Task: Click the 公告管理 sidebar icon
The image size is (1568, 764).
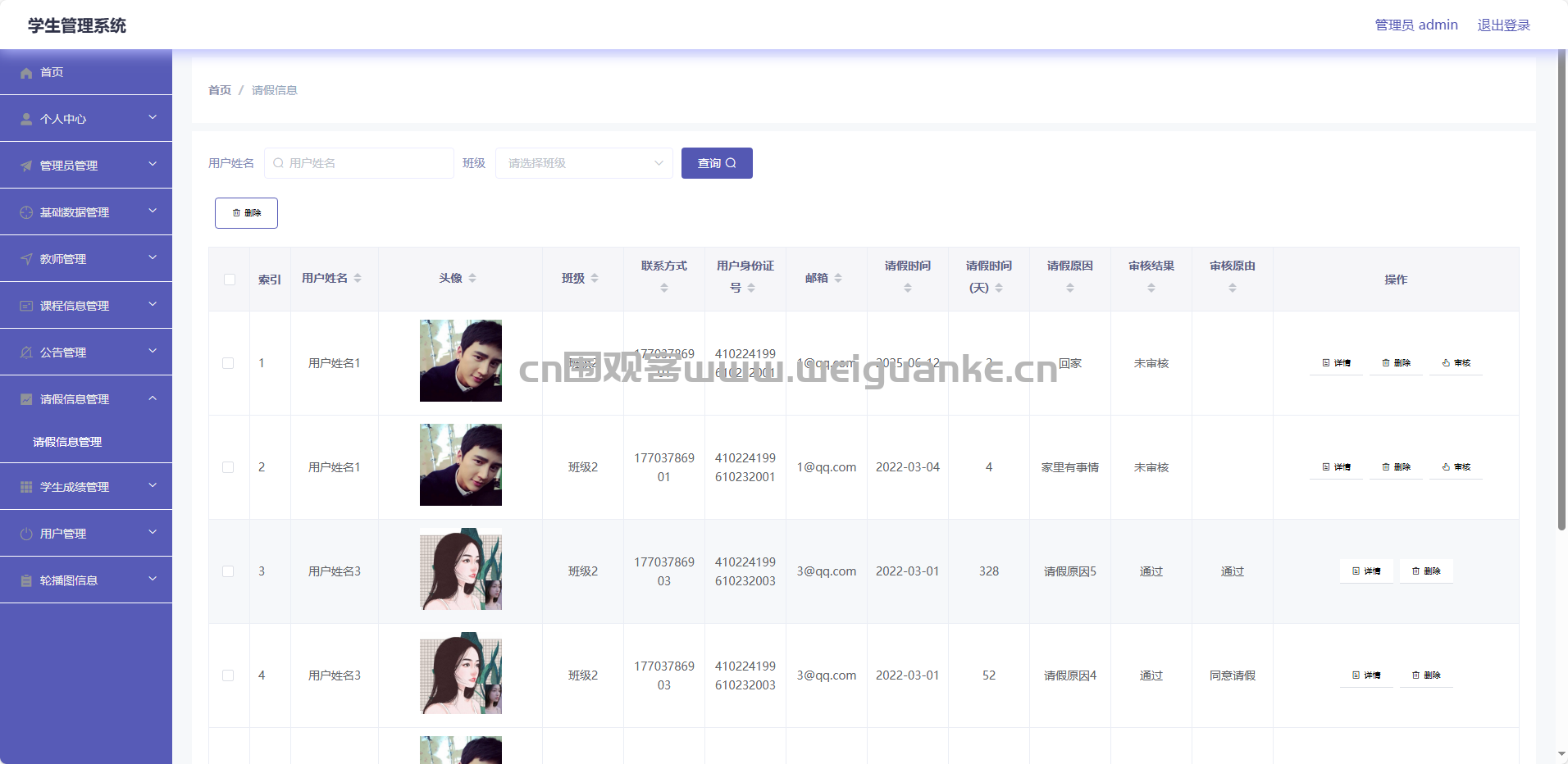Action: (26, 352)
